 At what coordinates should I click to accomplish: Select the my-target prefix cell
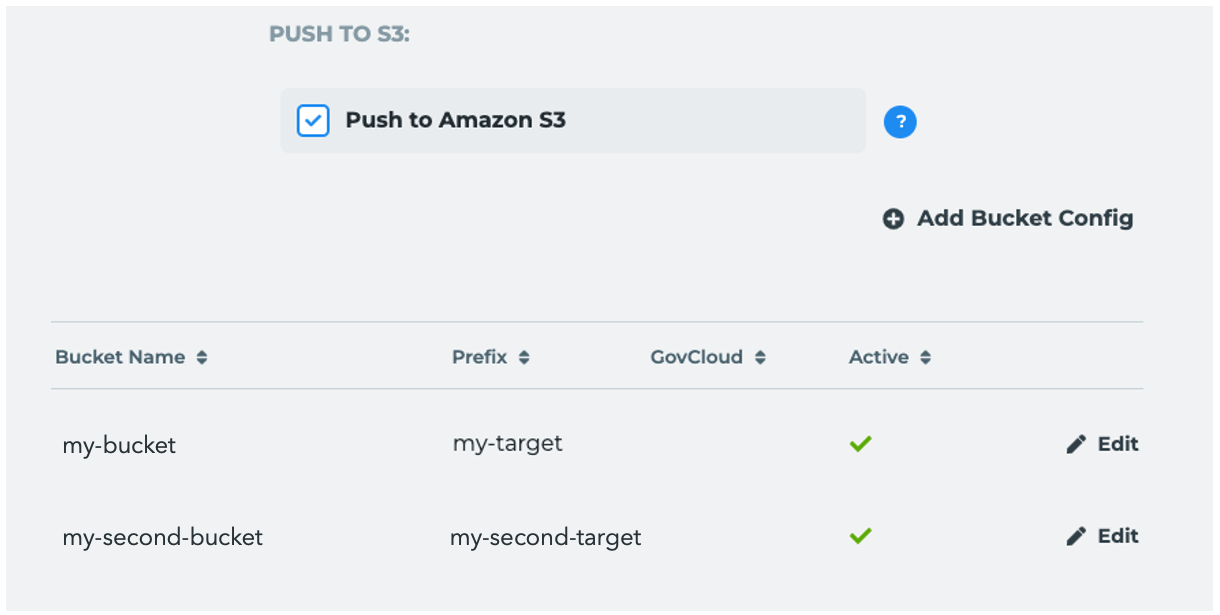coord(508,444)
